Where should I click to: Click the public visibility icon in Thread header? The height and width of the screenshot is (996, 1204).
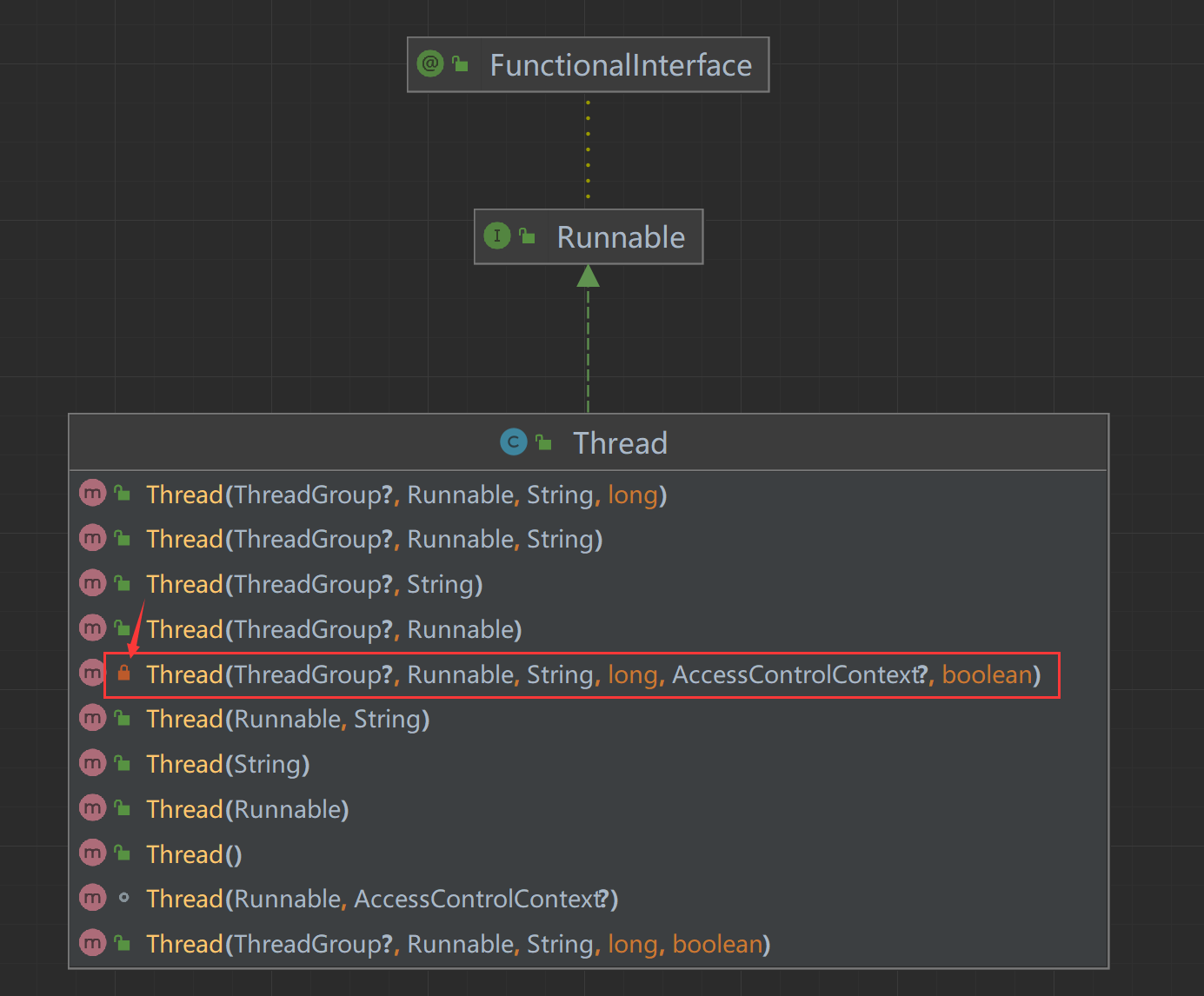tap(544, 442)
